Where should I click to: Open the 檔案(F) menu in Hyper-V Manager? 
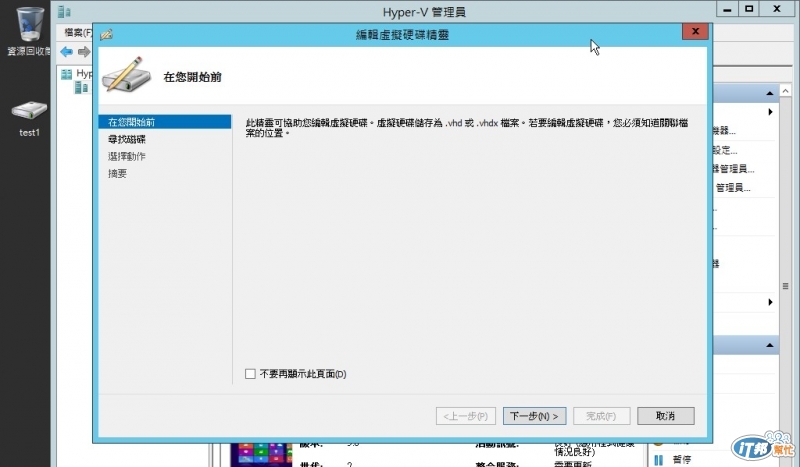(78, 33)
